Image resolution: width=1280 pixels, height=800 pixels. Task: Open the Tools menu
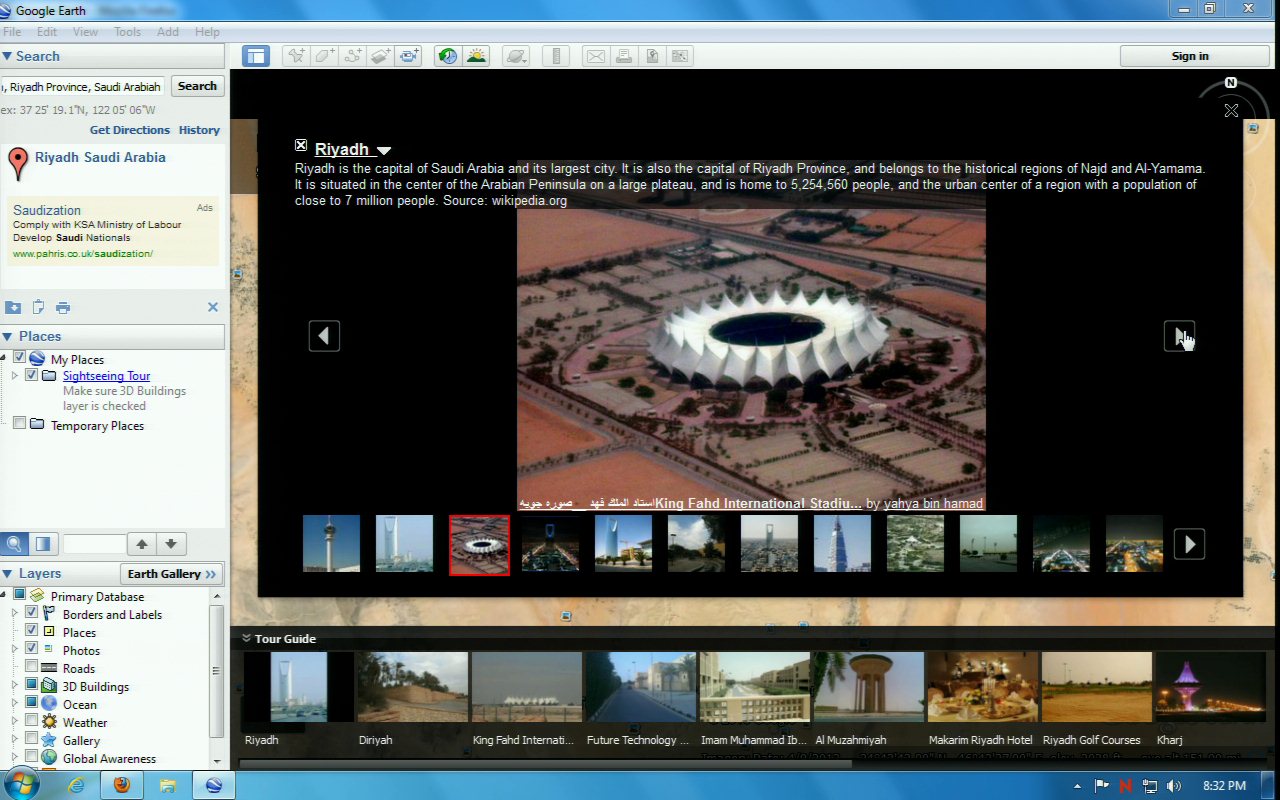127,32
